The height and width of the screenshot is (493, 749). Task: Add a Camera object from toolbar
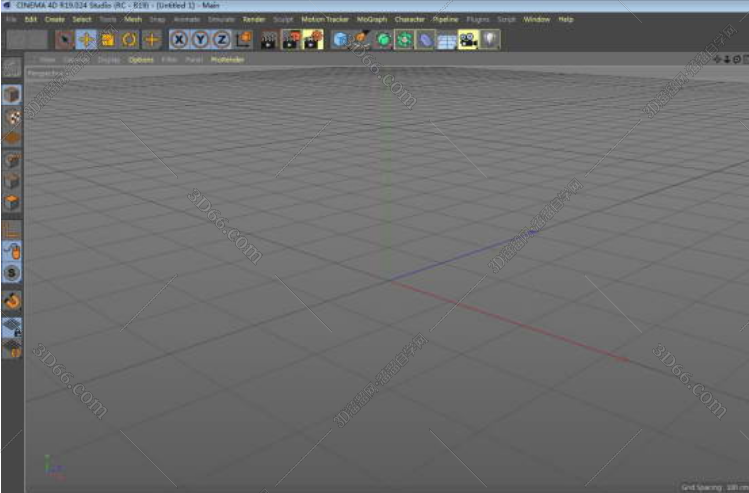coord(468,40)
